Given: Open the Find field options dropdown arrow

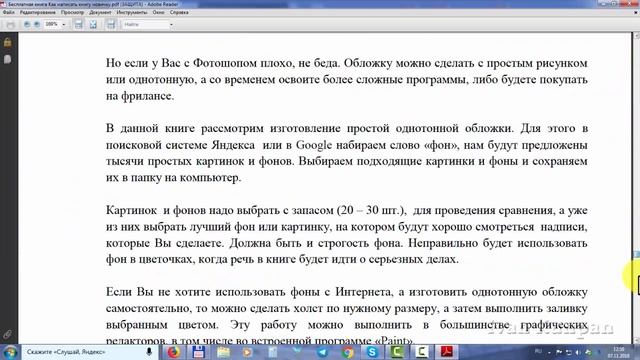Looking at the screenshot, I should pyautogui.click(x=171, y=25).
